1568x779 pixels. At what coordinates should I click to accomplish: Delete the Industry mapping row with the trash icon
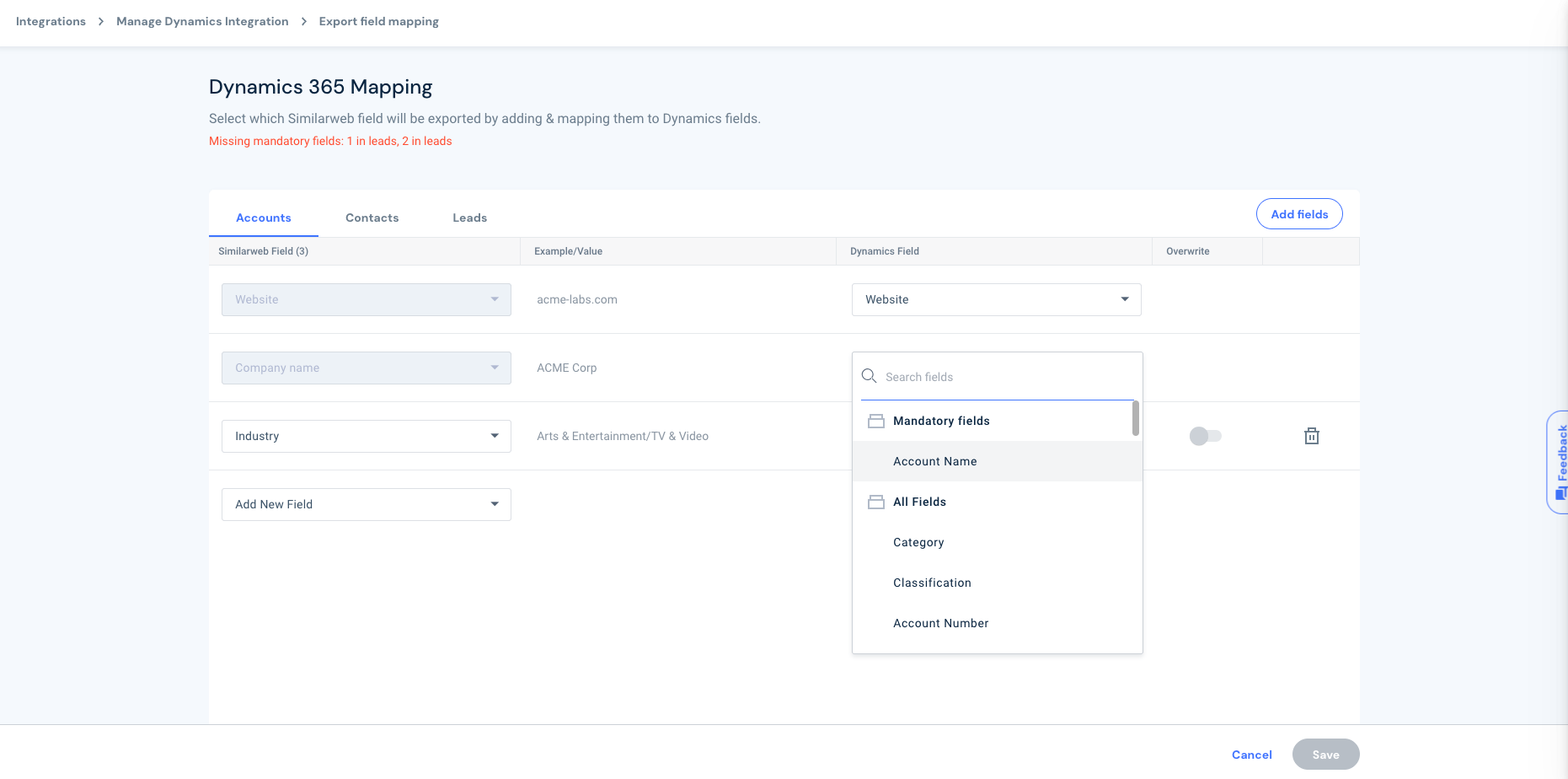(x=1311, y=436)
